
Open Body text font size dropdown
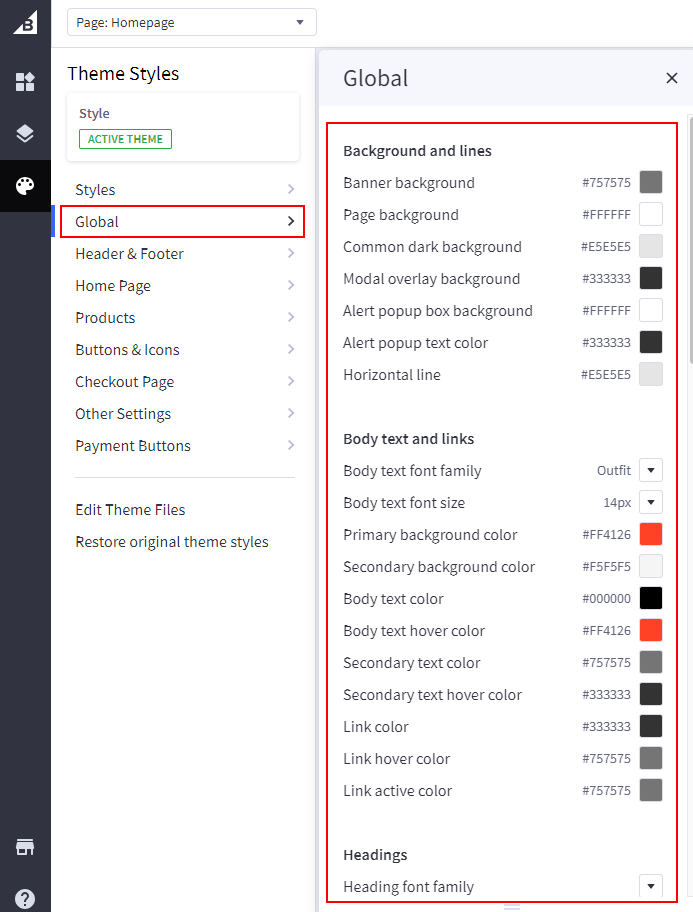[x=651, y=503]
